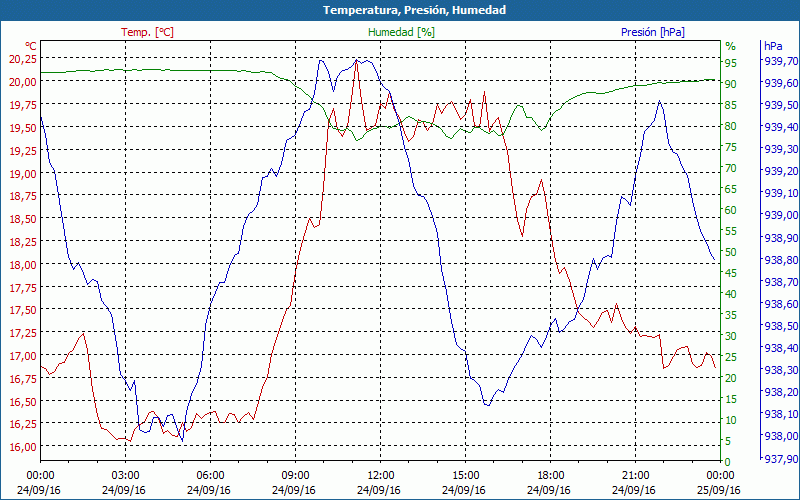The height and width of the screenshot is (500, 800).
Task: Click the '03:00' time axis label
Action: click(125, 476)
